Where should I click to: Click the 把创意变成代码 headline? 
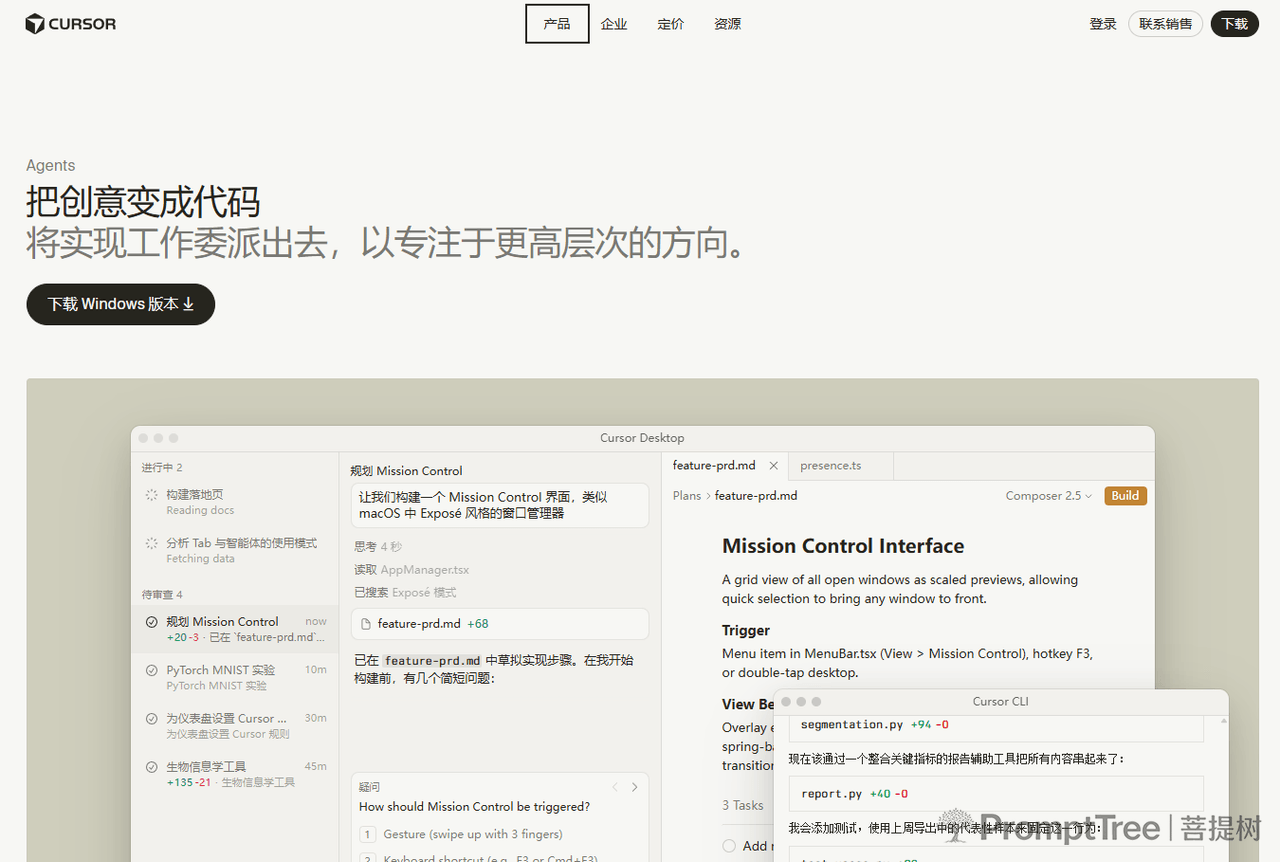[143, 202]
